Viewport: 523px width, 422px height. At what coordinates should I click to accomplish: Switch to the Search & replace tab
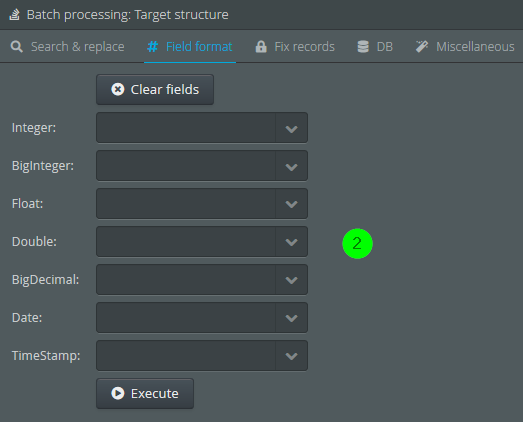pyautogui.click(x=68, y=47)
